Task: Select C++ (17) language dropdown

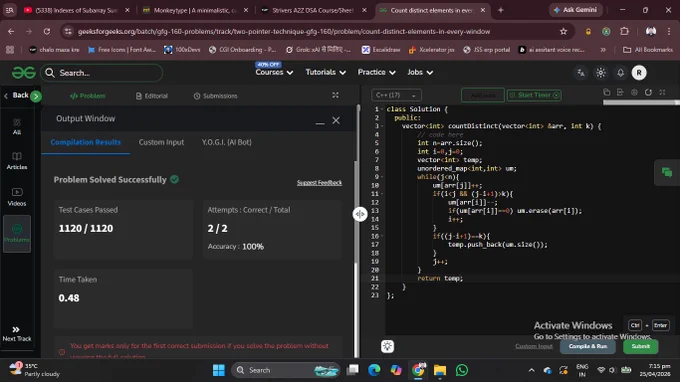Action: pos(396,95)
